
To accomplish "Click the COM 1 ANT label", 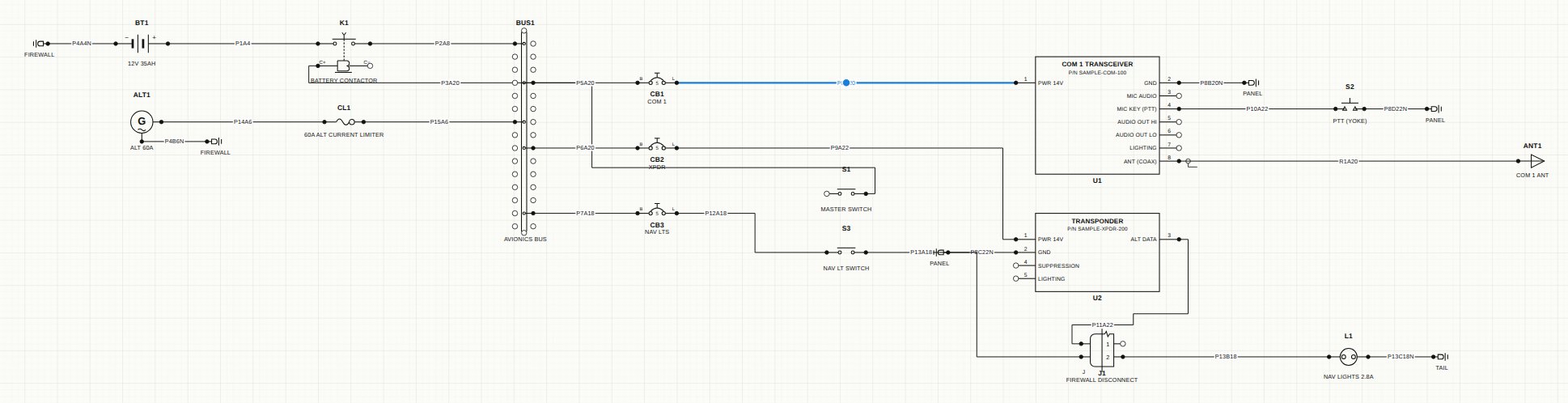I will [x=1532, y=175].
